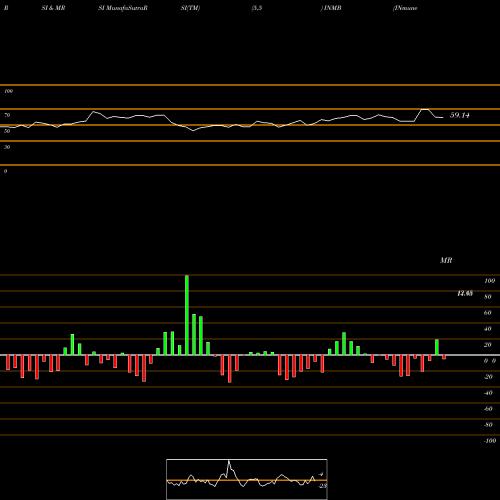Viewport: 500px width, 500px height.
Task: Select the tallest green MR histogram bar
Action: [187, 315]
